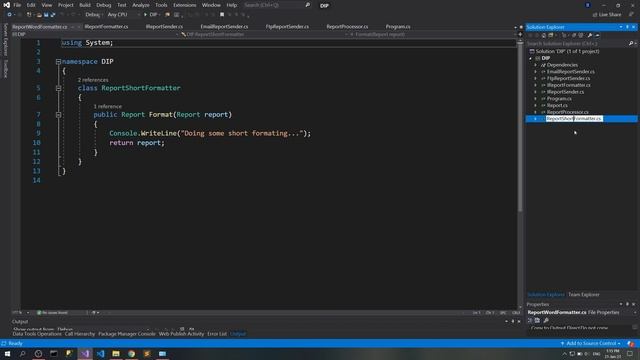Switch to the EmailReportSender.cs tab
The image size is (640, 360).
point(224,27)
